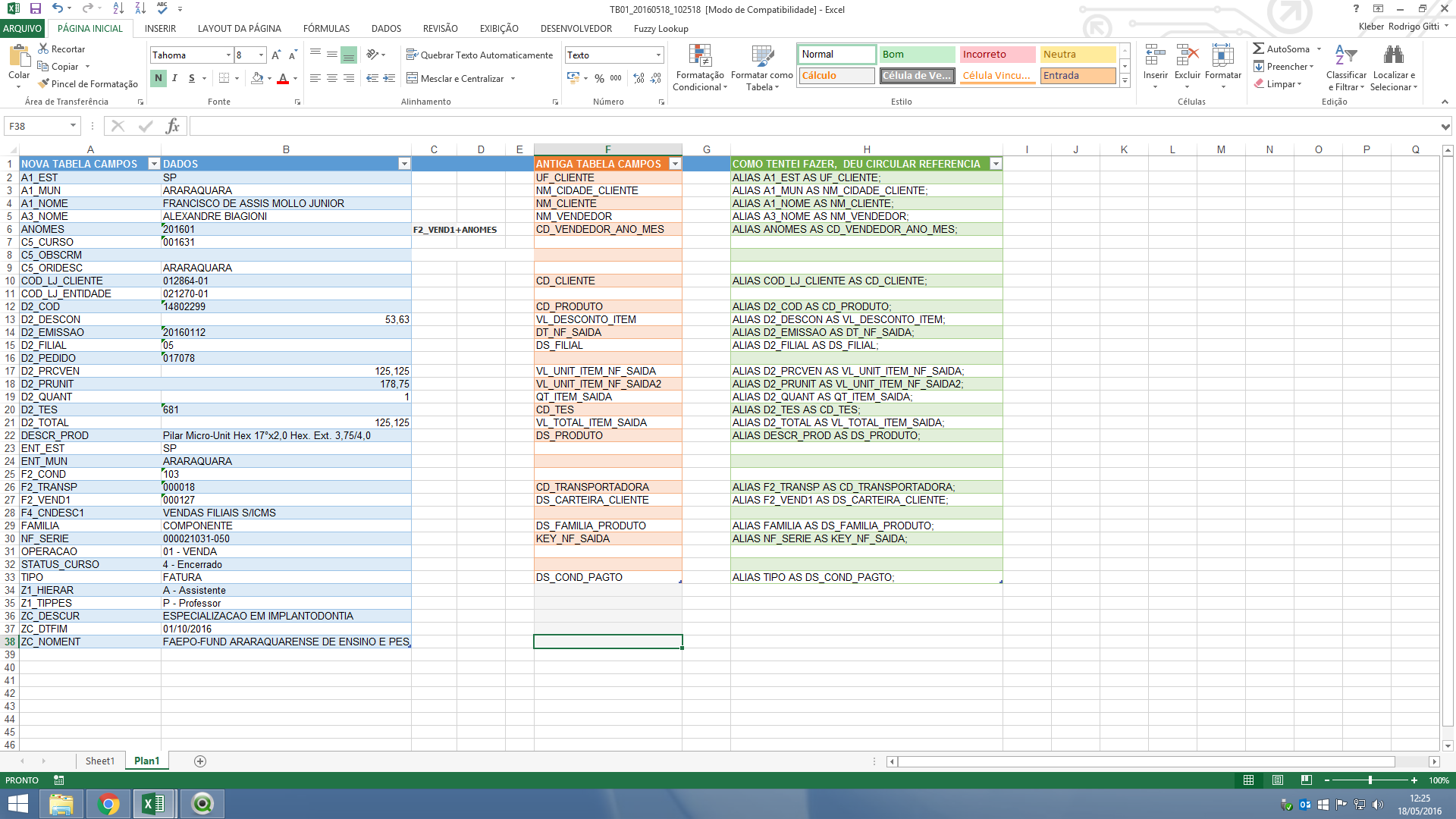Open the font size dropdown

pos(261,55)
